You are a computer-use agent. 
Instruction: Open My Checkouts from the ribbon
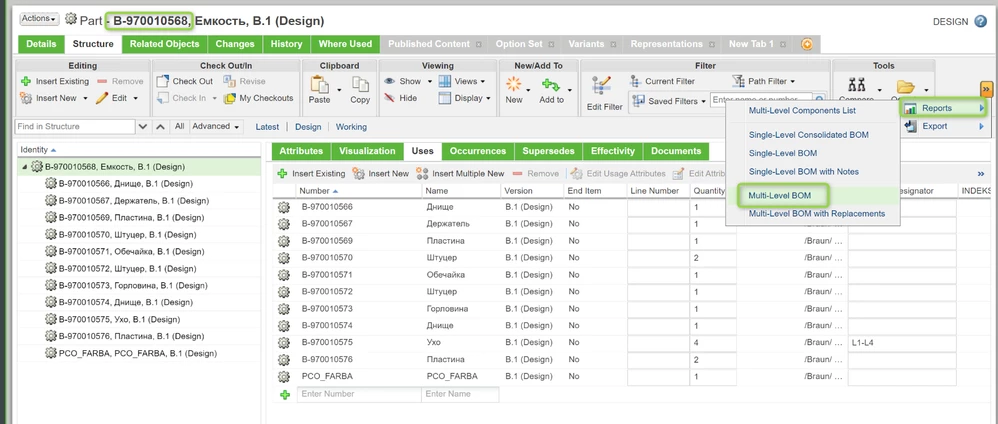[x=259, y=98]
